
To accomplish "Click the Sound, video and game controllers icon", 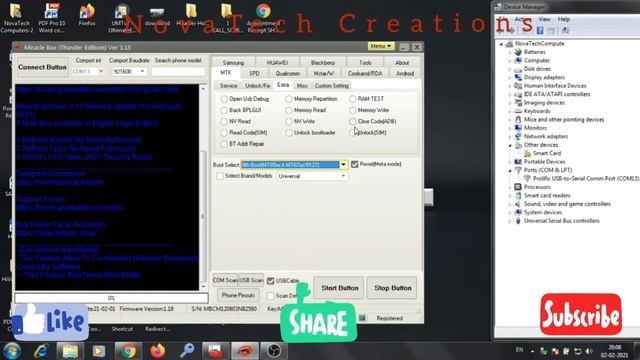I will click(x=518, y=204).
